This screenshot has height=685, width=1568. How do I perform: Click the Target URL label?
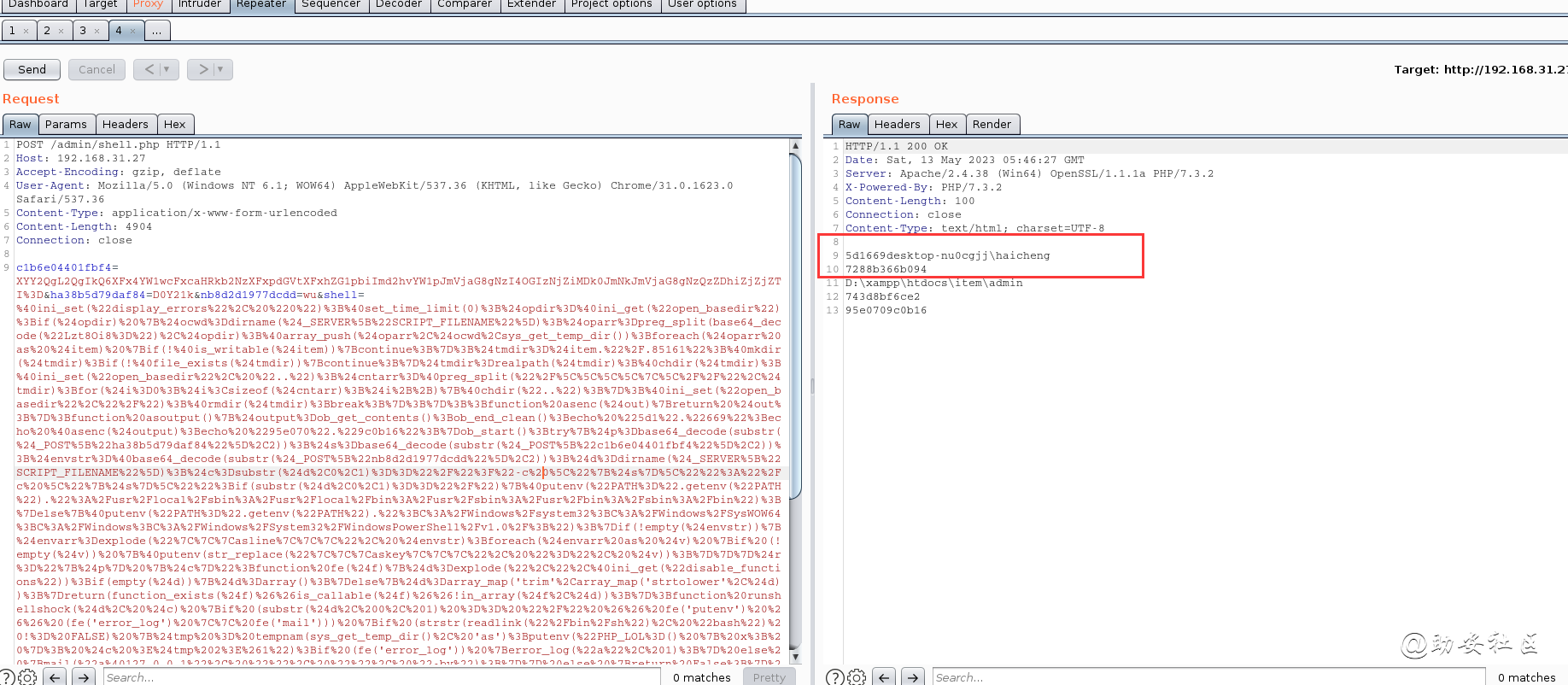pos(1480,69)
